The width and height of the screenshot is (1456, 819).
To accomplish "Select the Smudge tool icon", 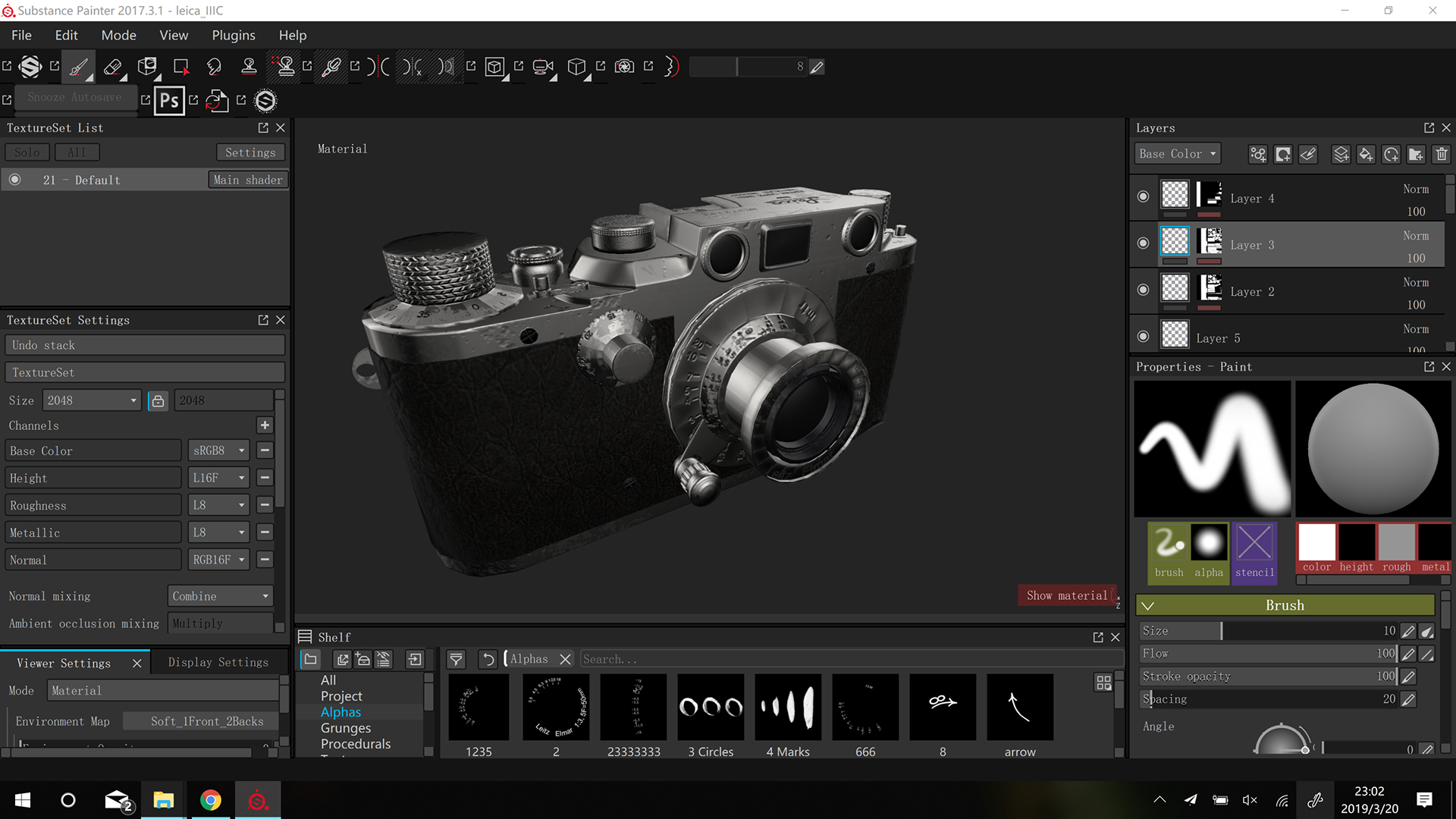I will click(214, 67).
